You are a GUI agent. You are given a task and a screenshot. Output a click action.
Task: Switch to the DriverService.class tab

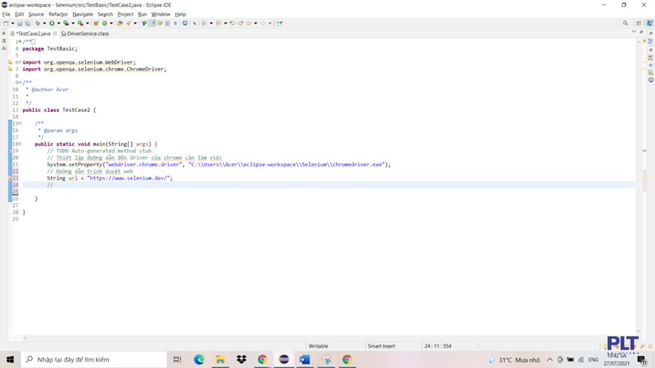point(85,33)
